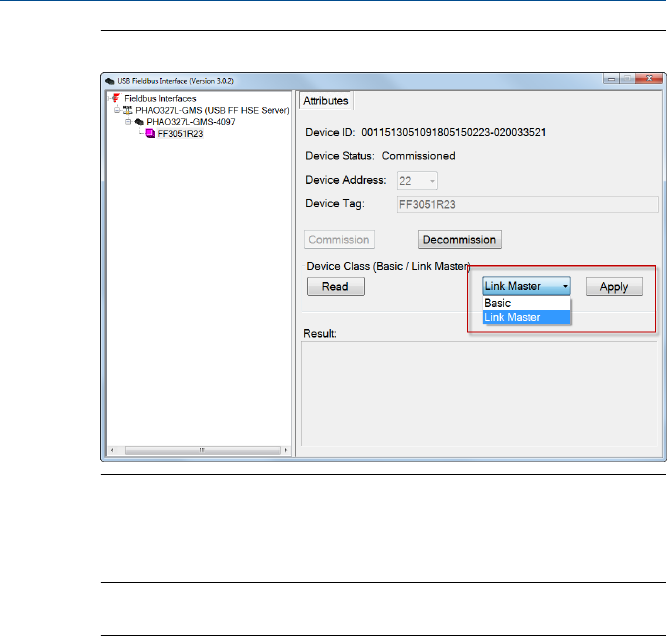Screen dimensions: 667x636
Task: Select FF3051R23 in the device tree
Action: [x=180, y=132]
